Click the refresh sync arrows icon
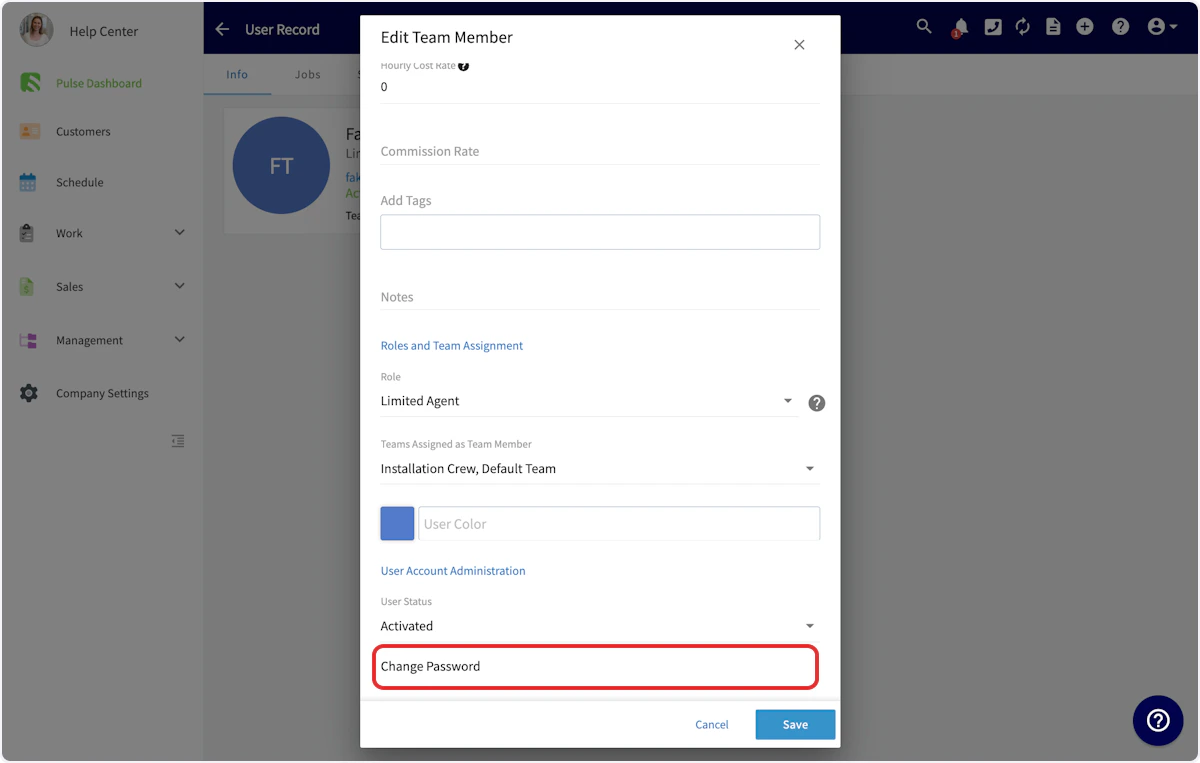This screenshot has width=1200, height=763. point(1022,27)
